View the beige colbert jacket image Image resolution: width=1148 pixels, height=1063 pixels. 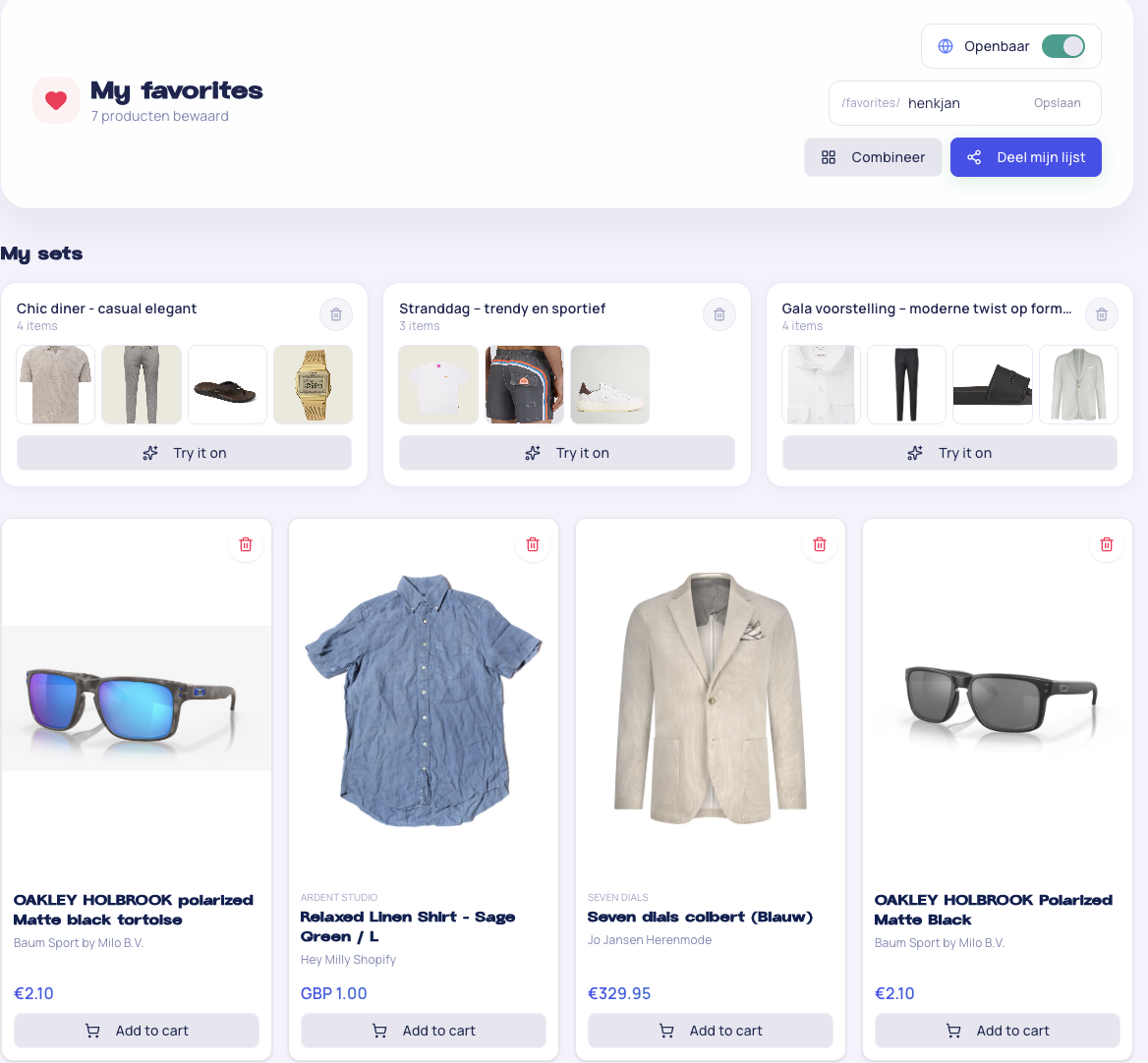711,699
